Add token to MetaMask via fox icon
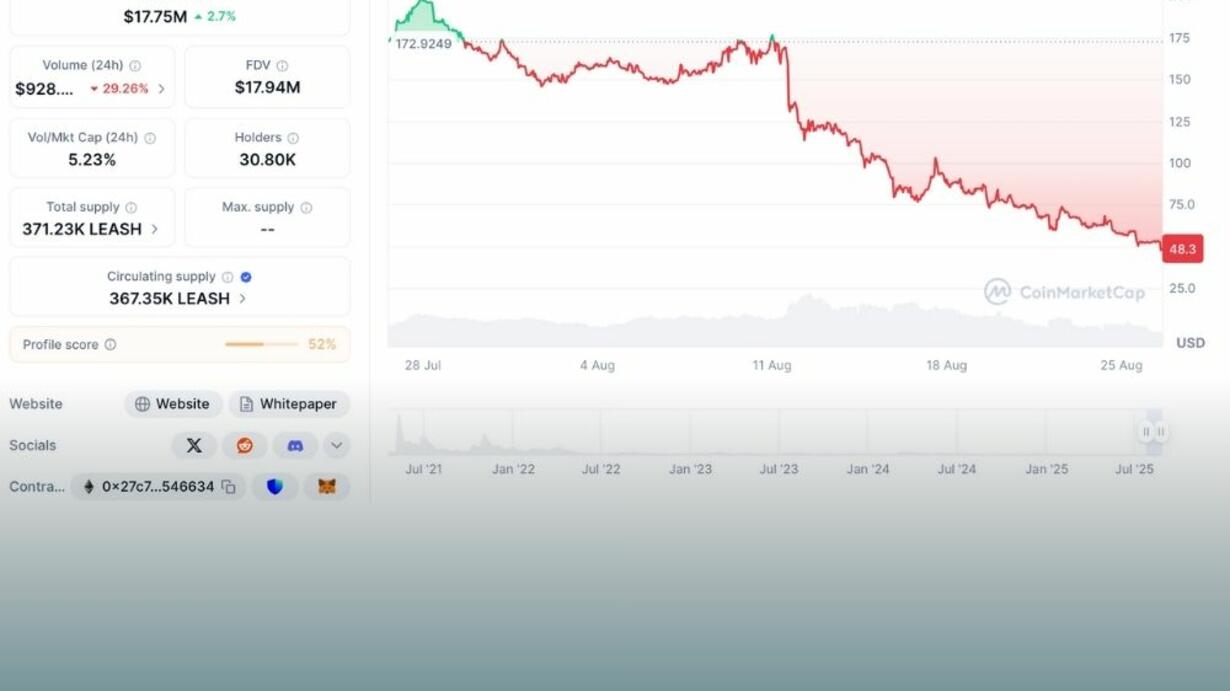 tap(327, 487)
